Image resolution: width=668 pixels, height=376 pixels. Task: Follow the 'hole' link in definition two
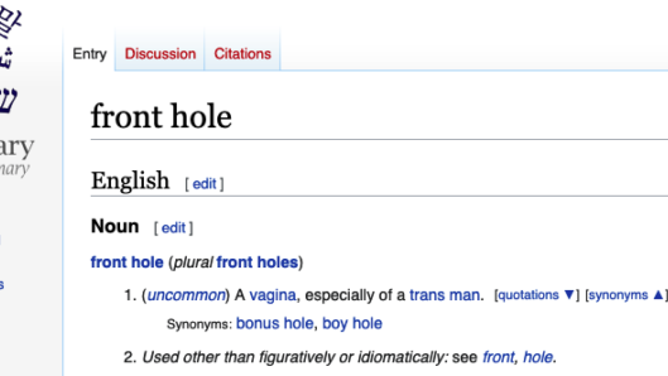(538, 357)
